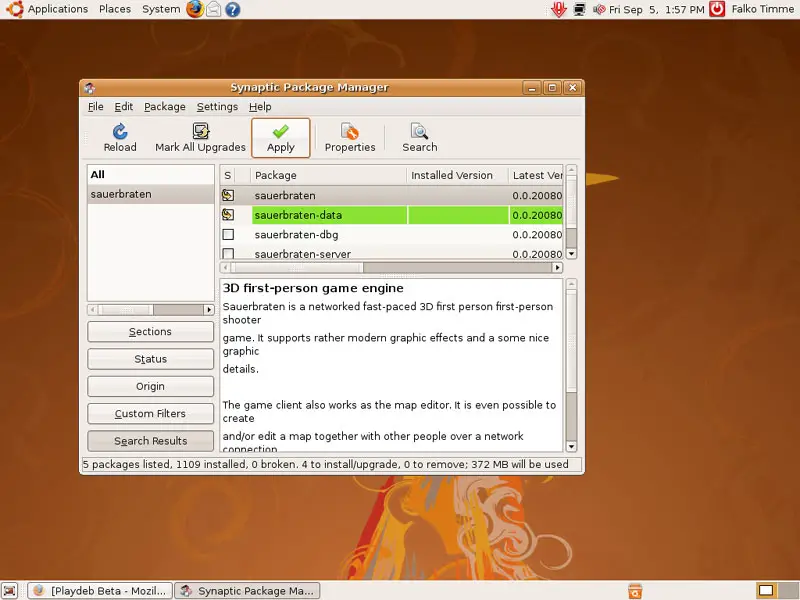This screenshot has height=600, width=800.
Task: Click the up arrow of the description scrollbar
Action: click(571, 284)
